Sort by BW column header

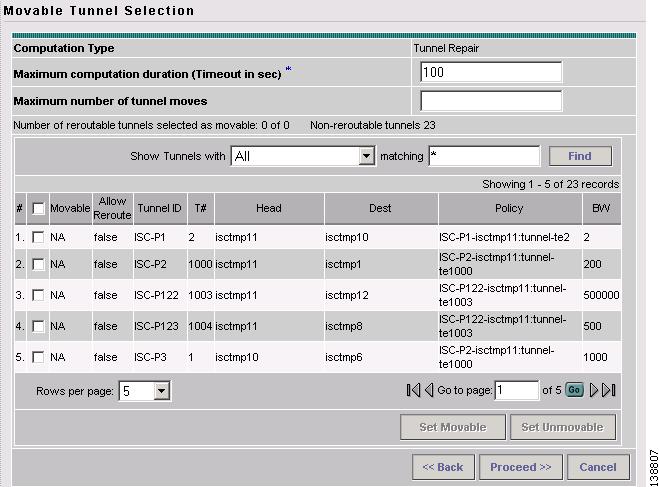click(601, 208)
